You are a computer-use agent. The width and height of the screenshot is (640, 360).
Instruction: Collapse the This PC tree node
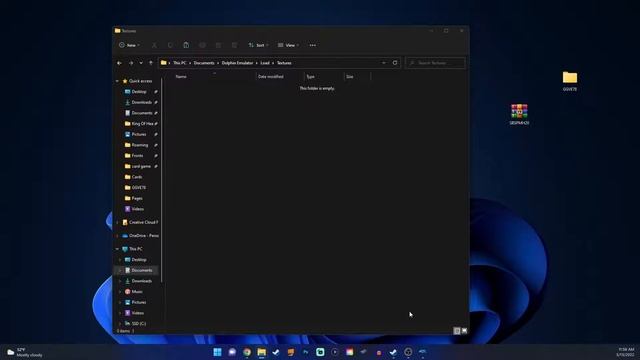[118, 249]
